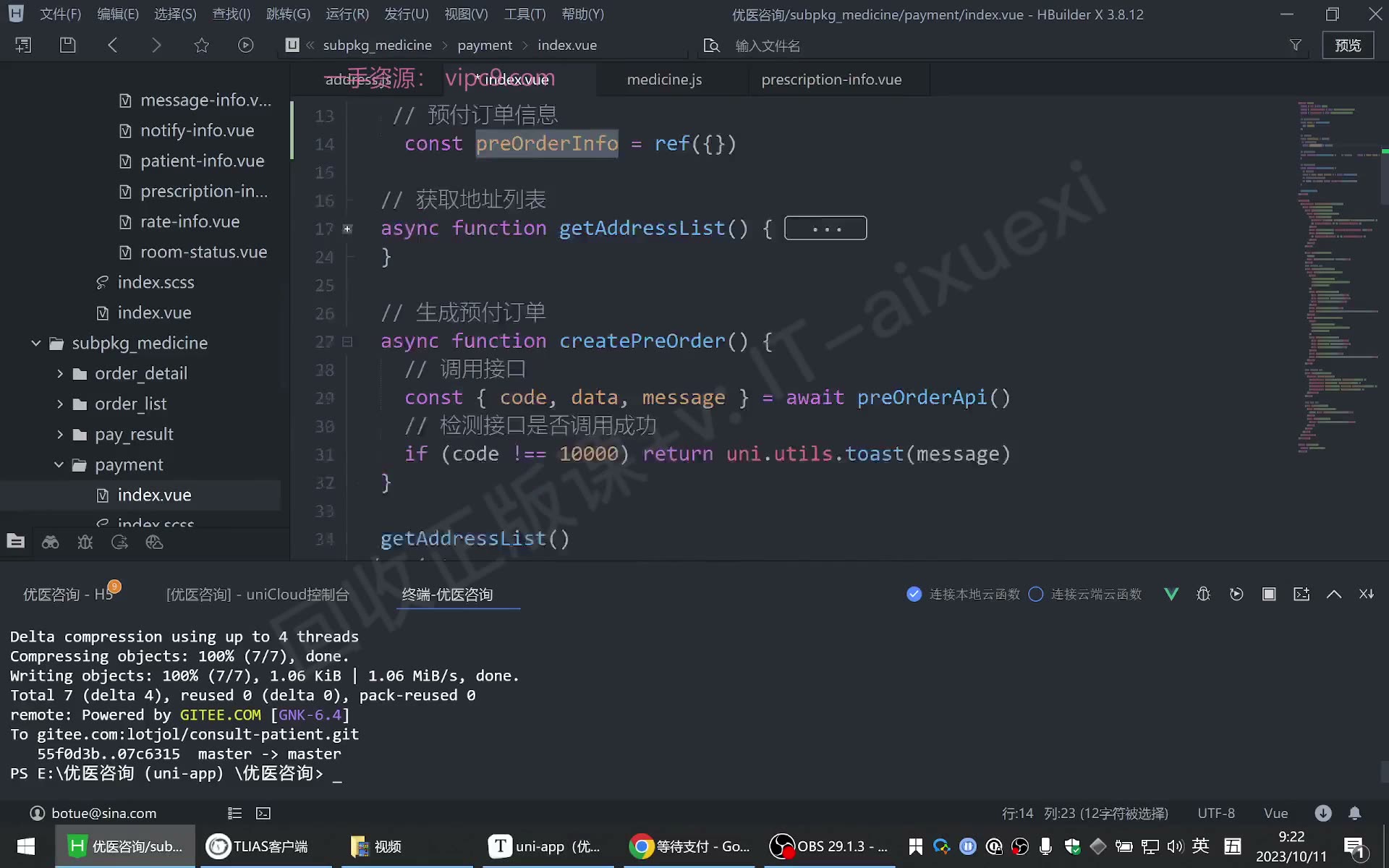Click the stop square icon in console
Viewport: 1389px width, 868px height.
click(1269, 594)
